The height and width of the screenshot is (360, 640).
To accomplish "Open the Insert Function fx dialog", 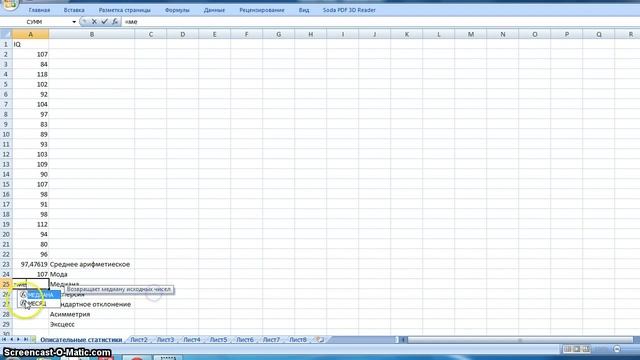I will [x=115, y=22].
